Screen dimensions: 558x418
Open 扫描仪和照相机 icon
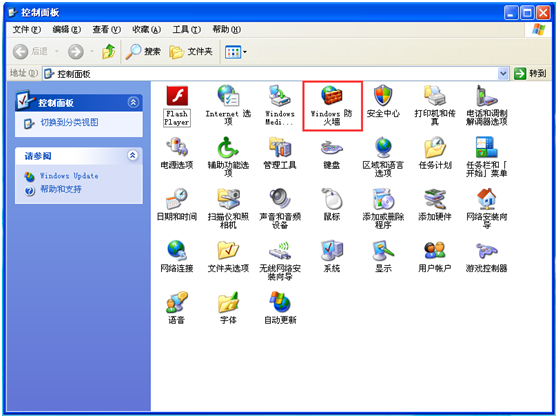coord(228,208)
